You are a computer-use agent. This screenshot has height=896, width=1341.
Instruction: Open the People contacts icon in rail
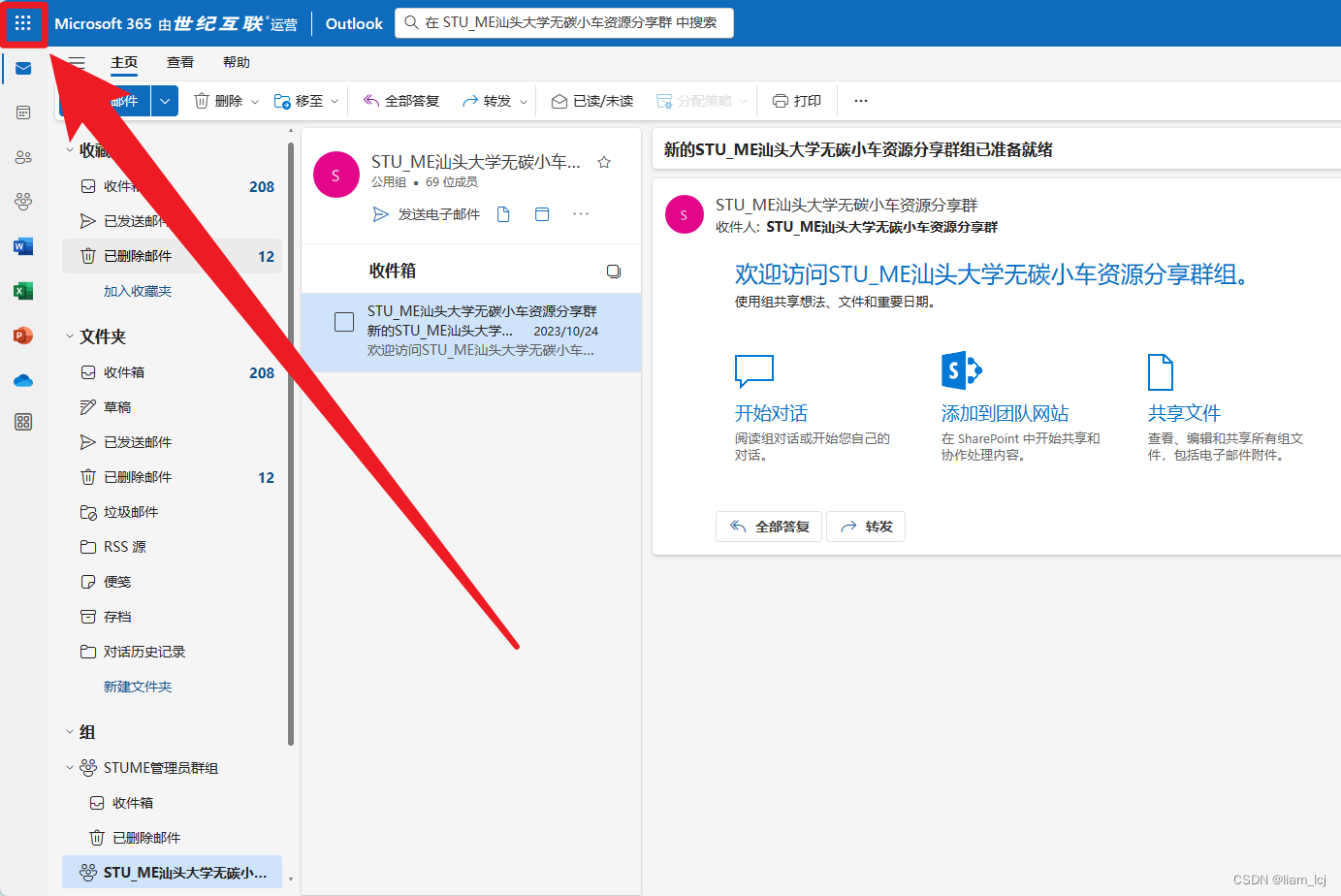23,157
